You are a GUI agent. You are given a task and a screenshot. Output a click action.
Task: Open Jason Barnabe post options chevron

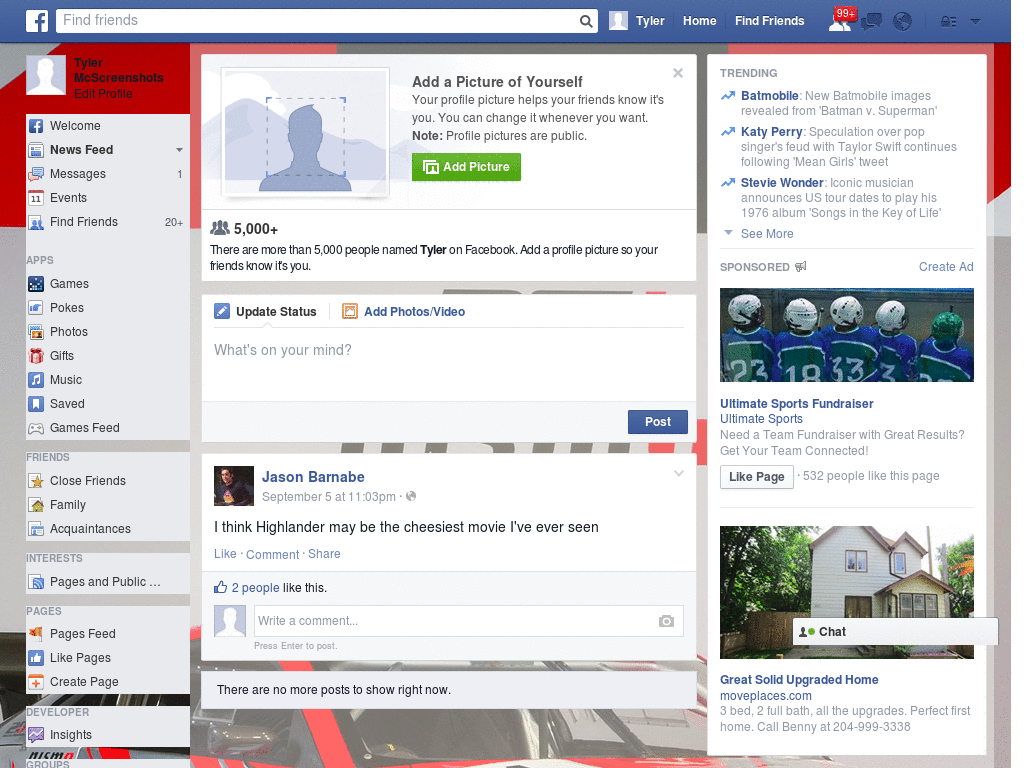pyautogui.click(x=679, y=473)
